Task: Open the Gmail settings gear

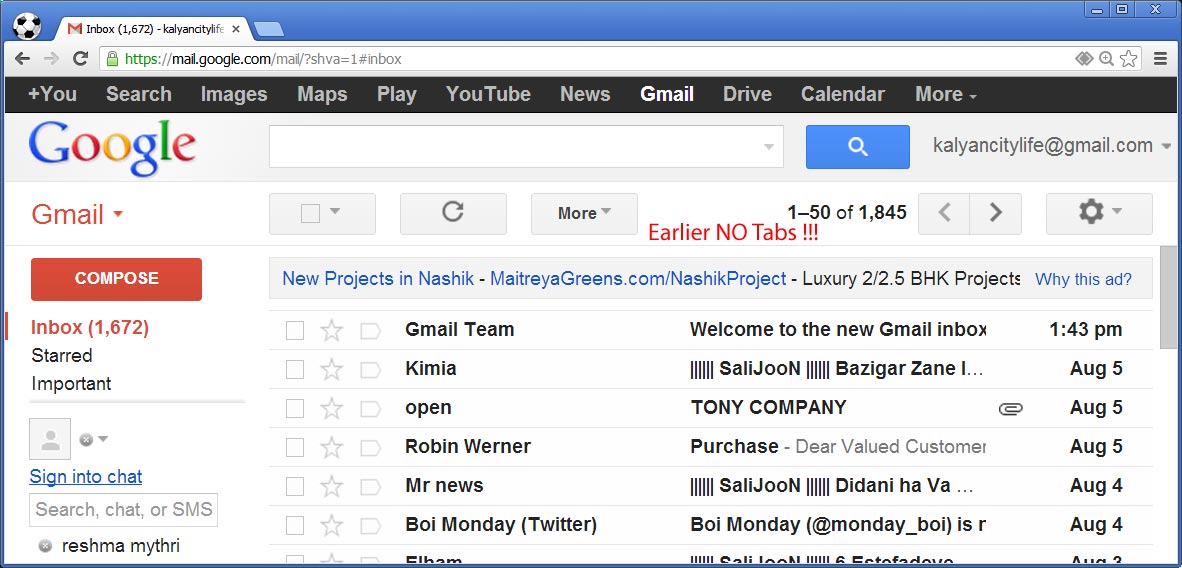Action: (x=1099, y=213)
